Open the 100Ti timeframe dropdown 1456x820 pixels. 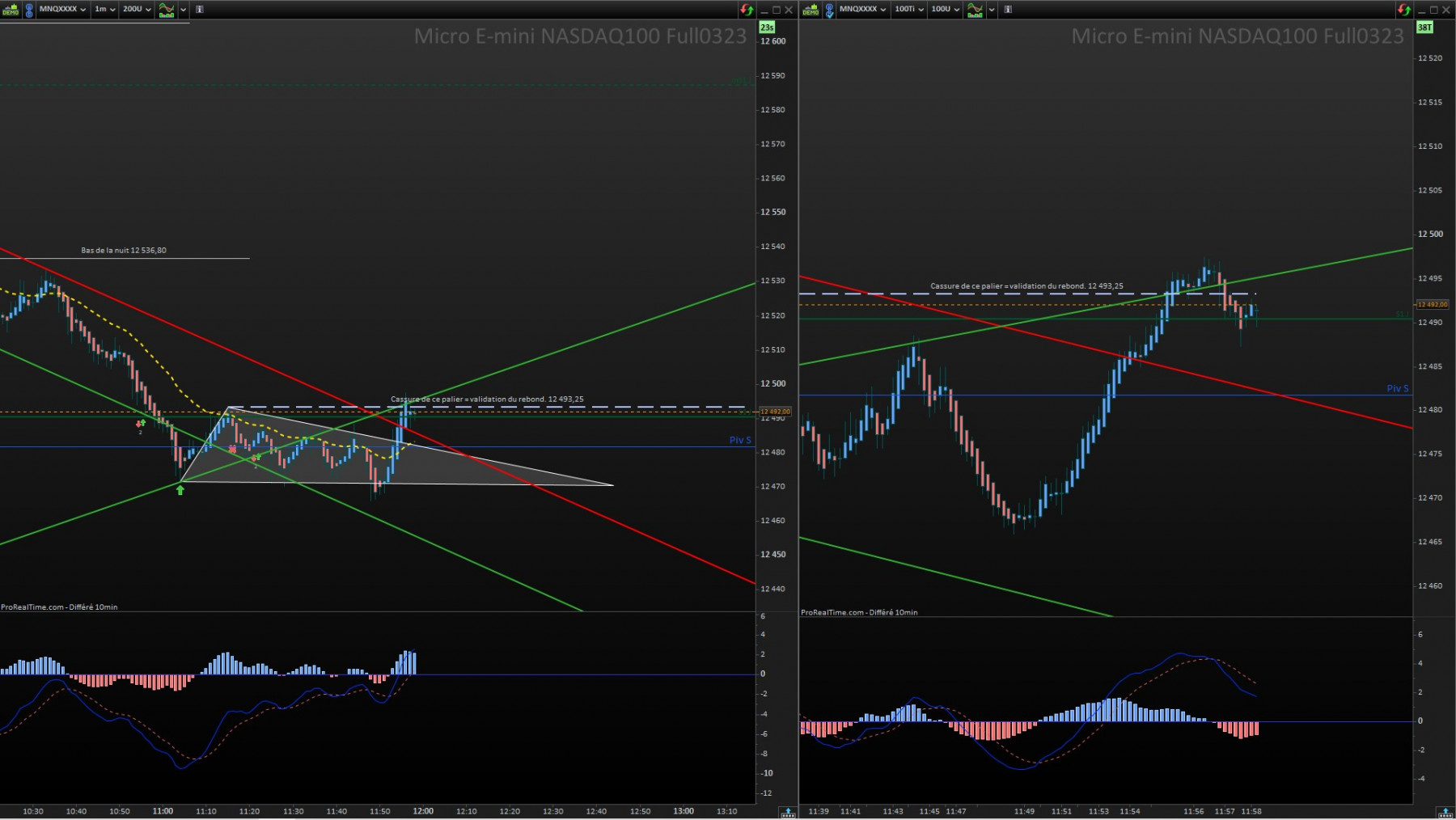point(909,10)
